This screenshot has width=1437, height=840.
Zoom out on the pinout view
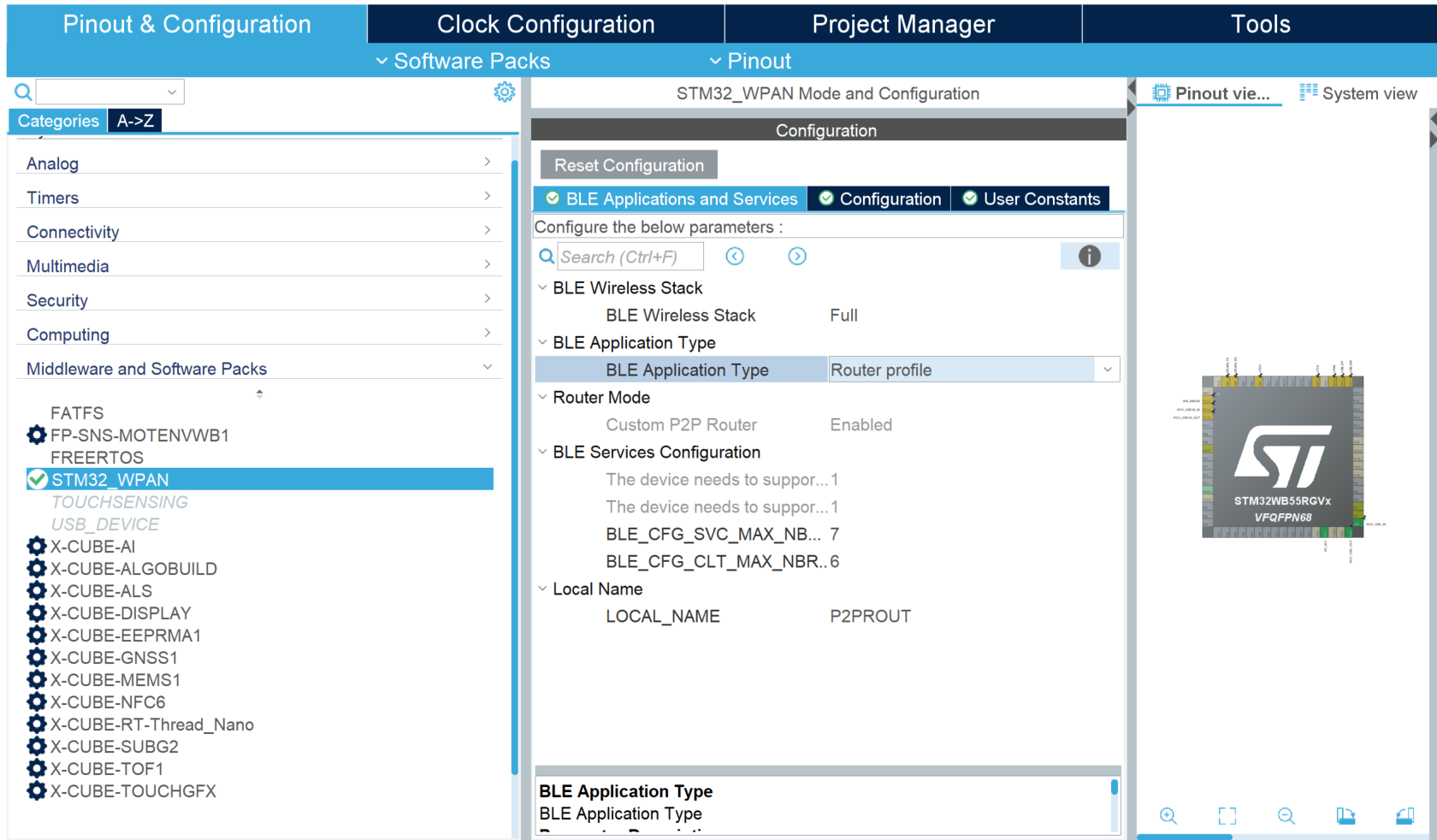click(1286, 816)
